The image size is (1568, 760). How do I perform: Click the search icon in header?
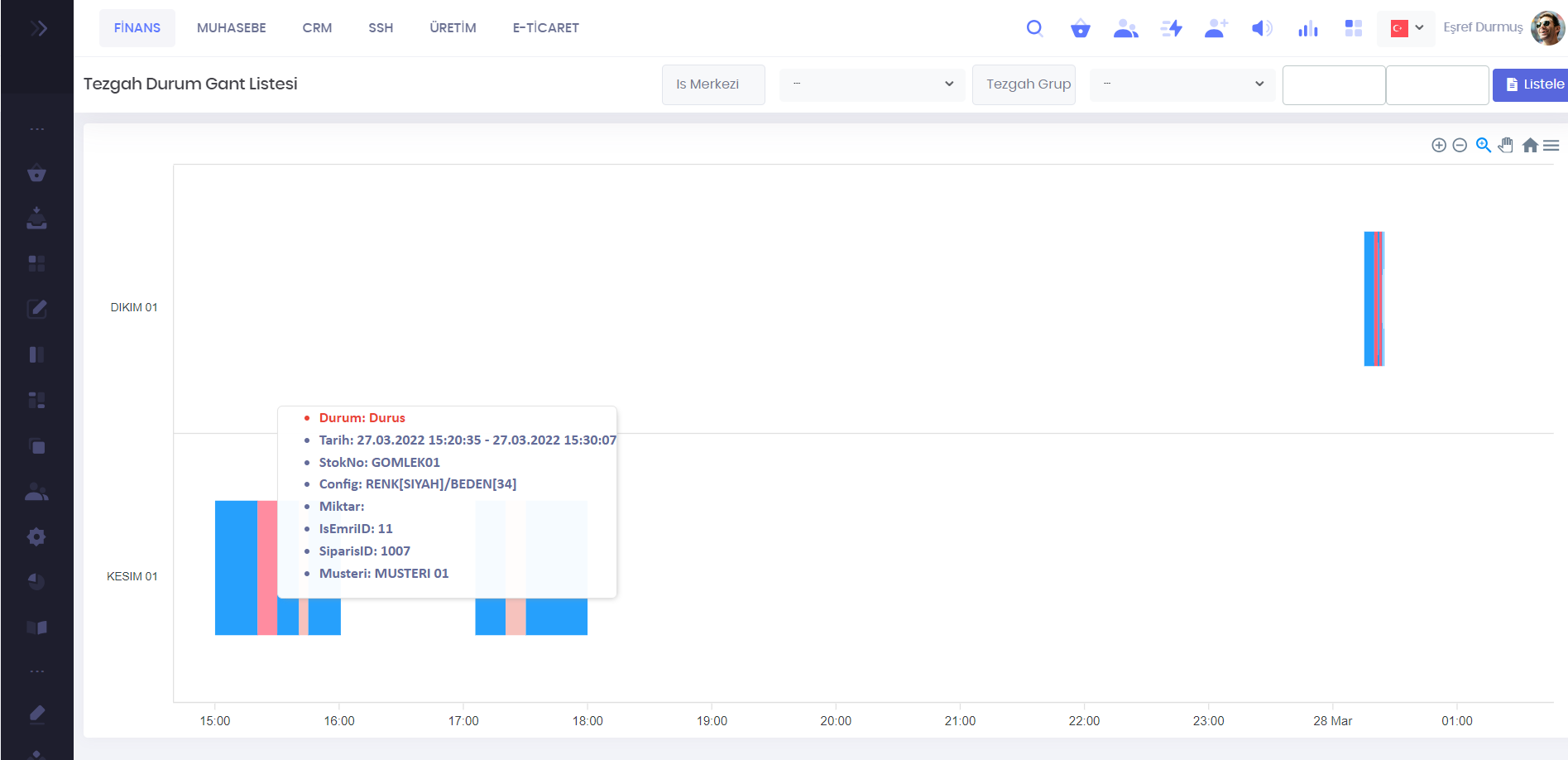tap(1034, 28)
